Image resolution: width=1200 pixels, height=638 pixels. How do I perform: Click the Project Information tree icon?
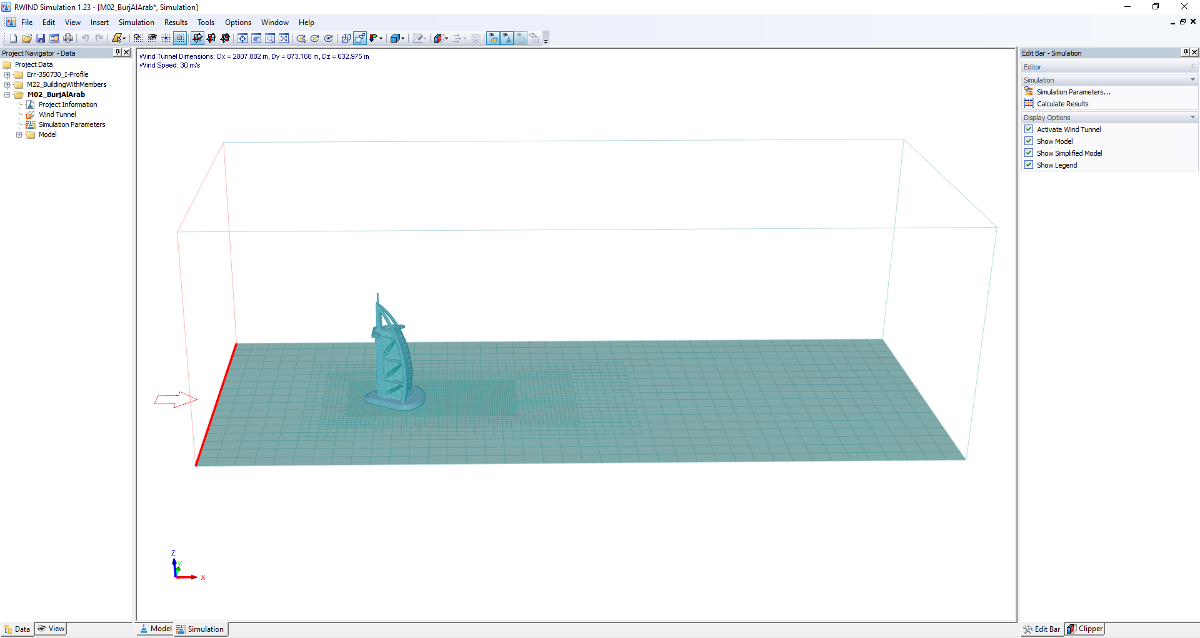(x=30, y=104)
